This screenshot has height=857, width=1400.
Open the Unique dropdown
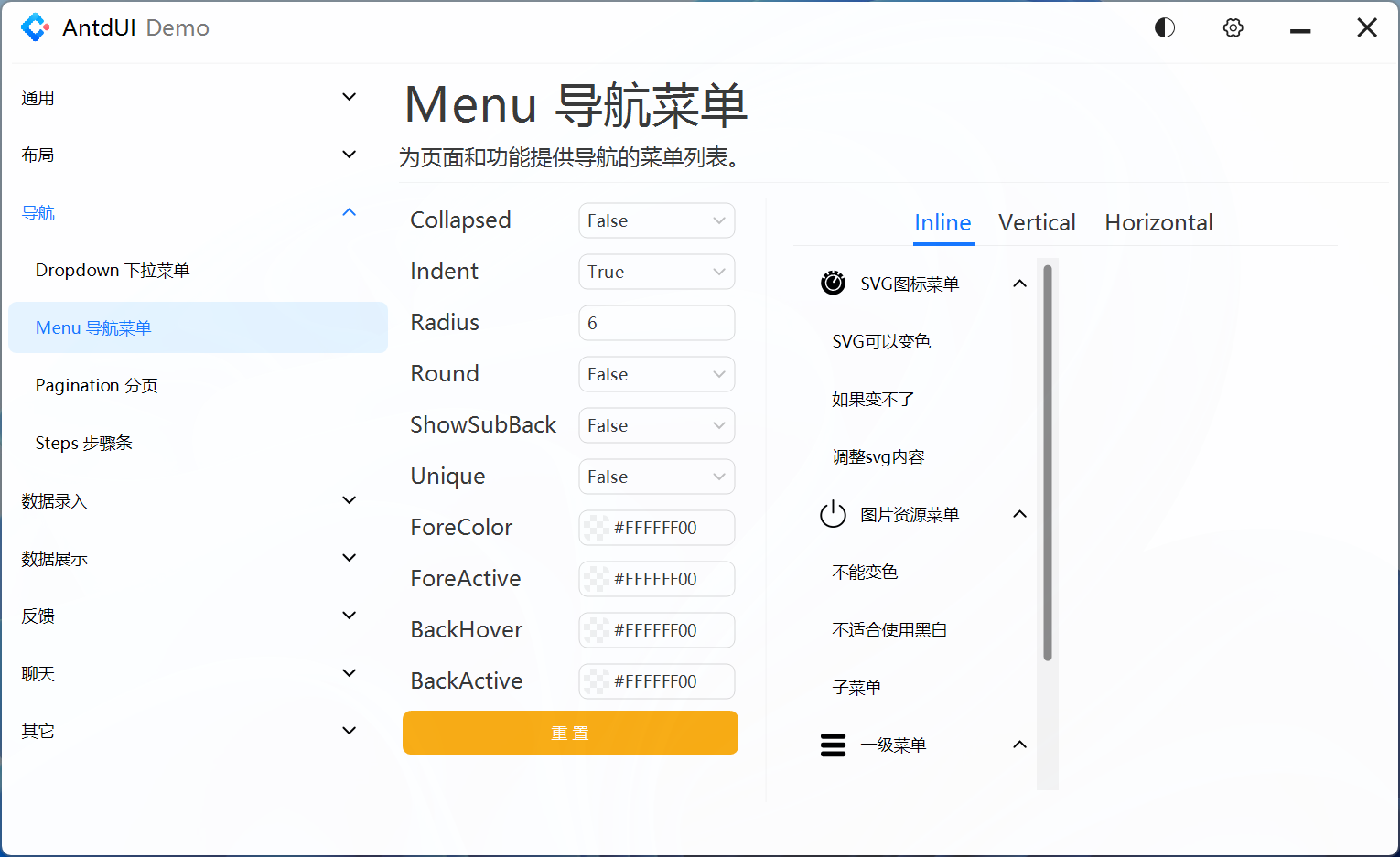(656, 477)
